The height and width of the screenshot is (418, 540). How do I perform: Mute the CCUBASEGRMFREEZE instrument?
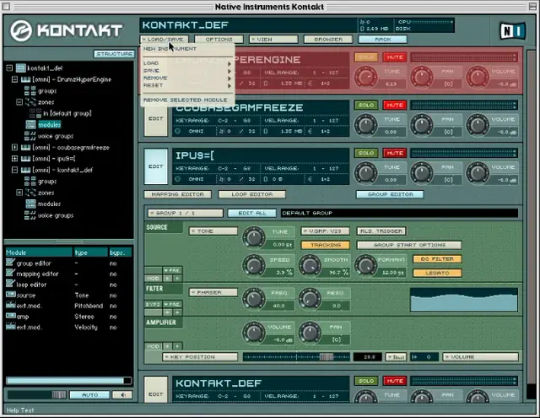(x=395, y=105)
